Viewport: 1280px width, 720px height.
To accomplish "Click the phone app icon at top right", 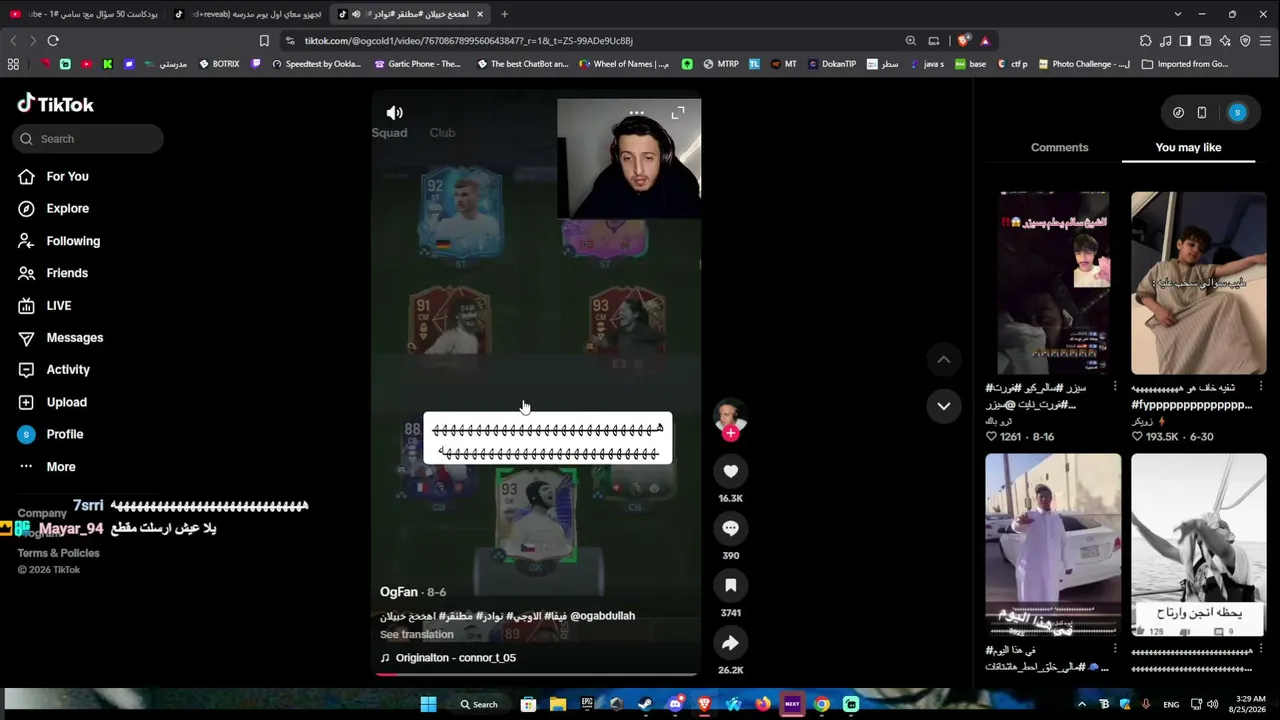I will [x=1202, y=113].
